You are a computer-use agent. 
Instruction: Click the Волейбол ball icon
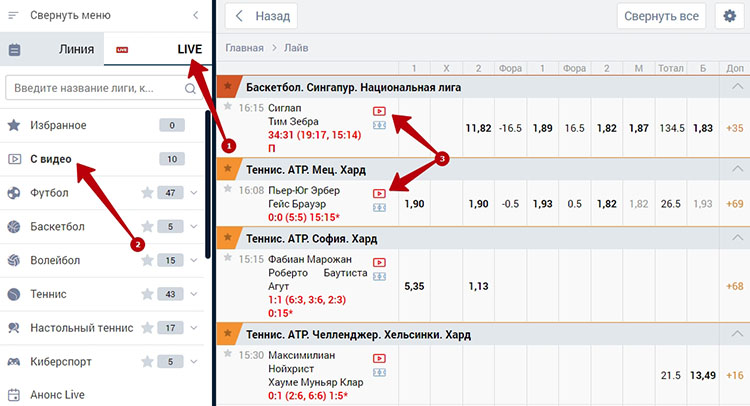coord(14,260)
